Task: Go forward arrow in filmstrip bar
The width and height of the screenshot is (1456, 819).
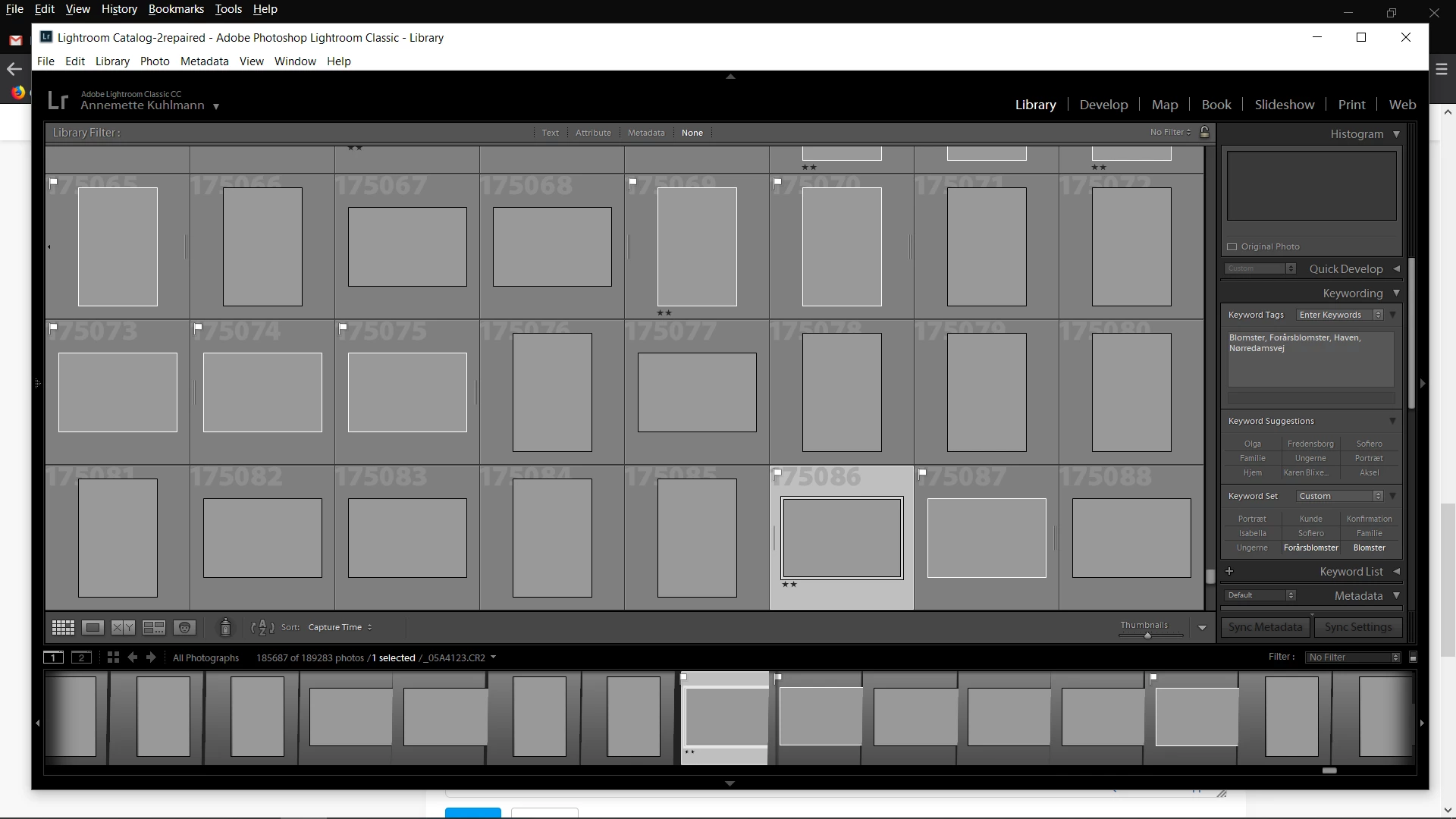Action: click(151, 657)
